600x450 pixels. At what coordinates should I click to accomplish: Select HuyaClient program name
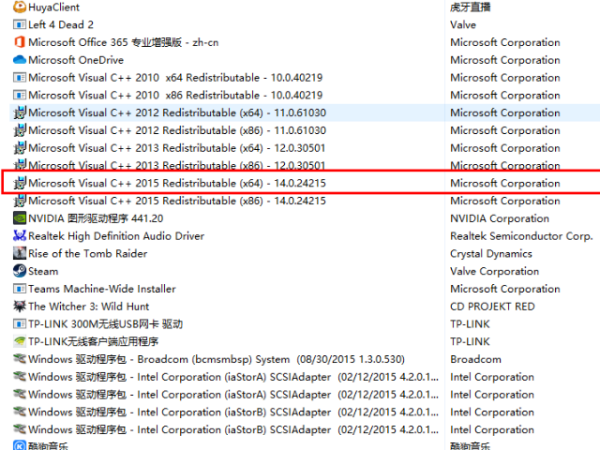tap(54, 7)
